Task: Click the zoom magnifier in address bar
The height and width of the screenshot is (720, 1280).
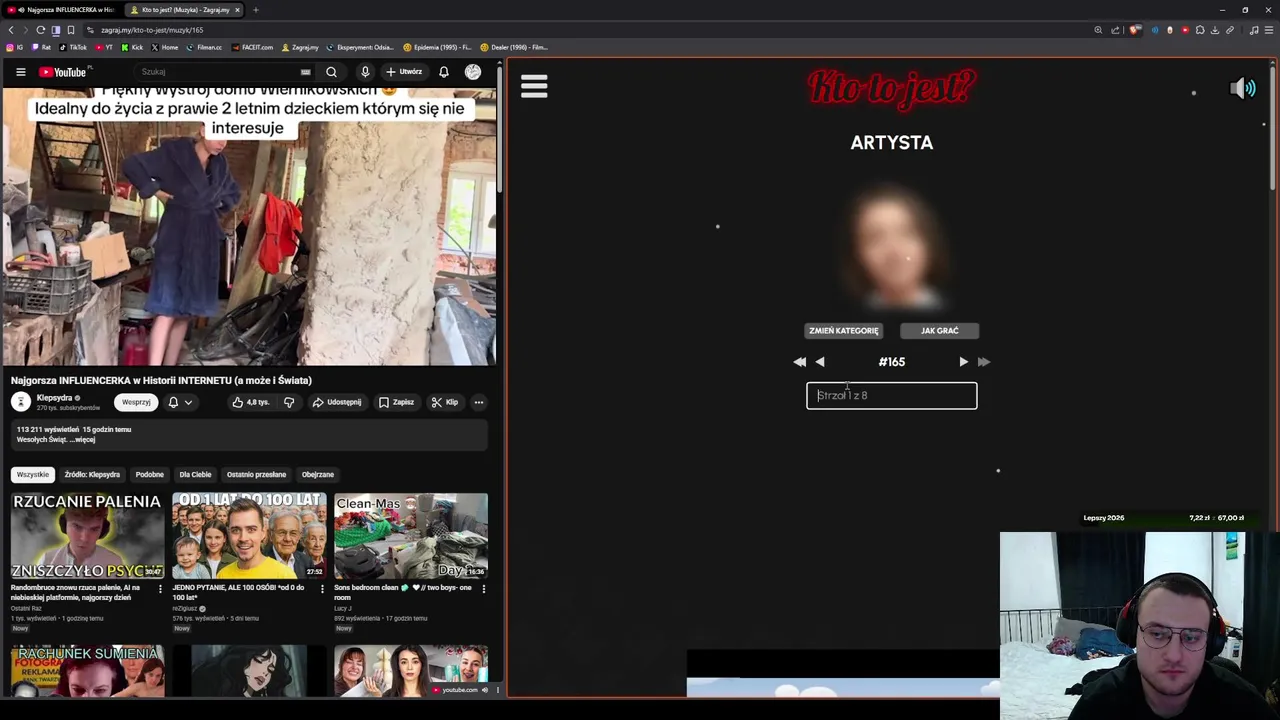Action: pos(1098,30)
